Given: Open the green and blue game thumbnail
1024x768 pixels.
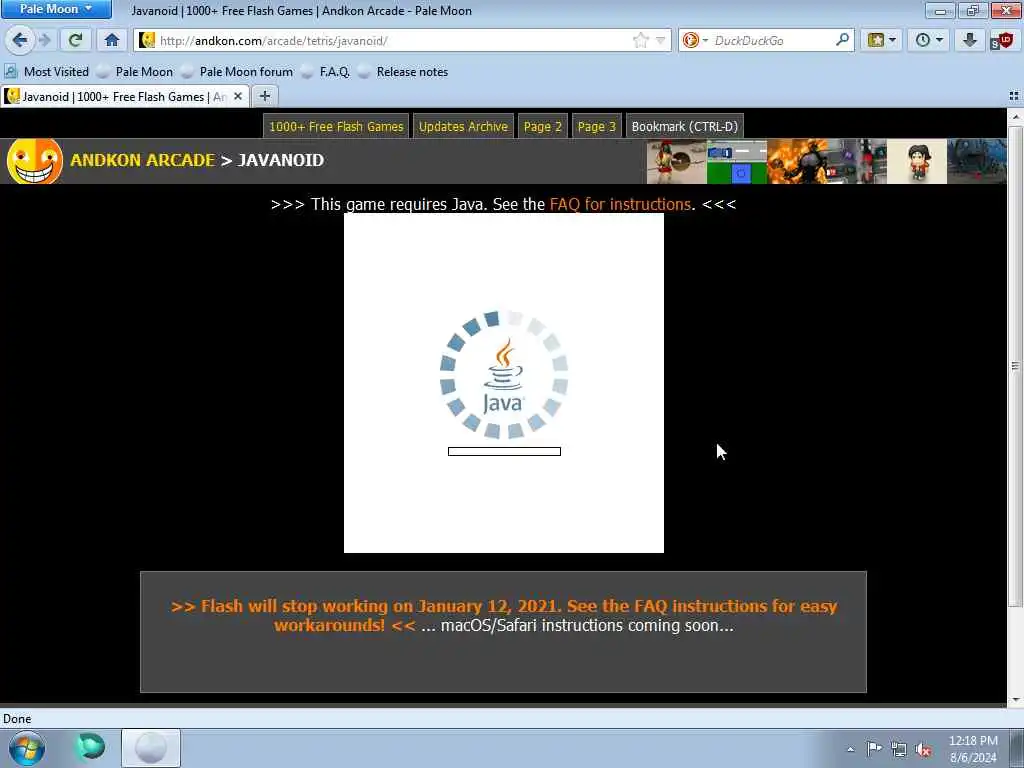Looking at the screenshot, I should (737, 161).
